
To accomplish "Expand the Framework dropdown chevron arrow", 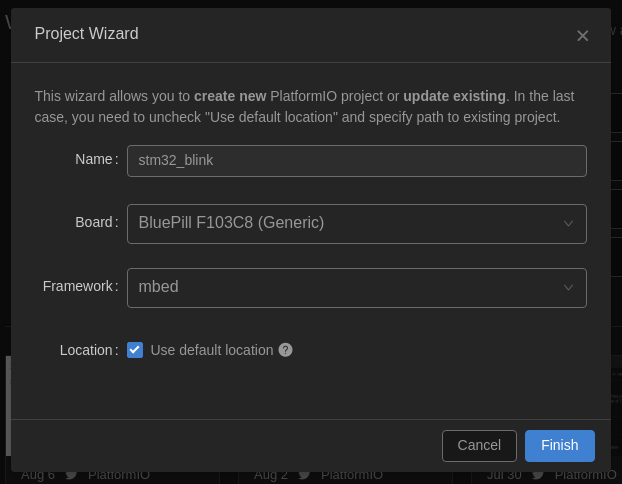I will pyautogui.click(x=568, y=288).
